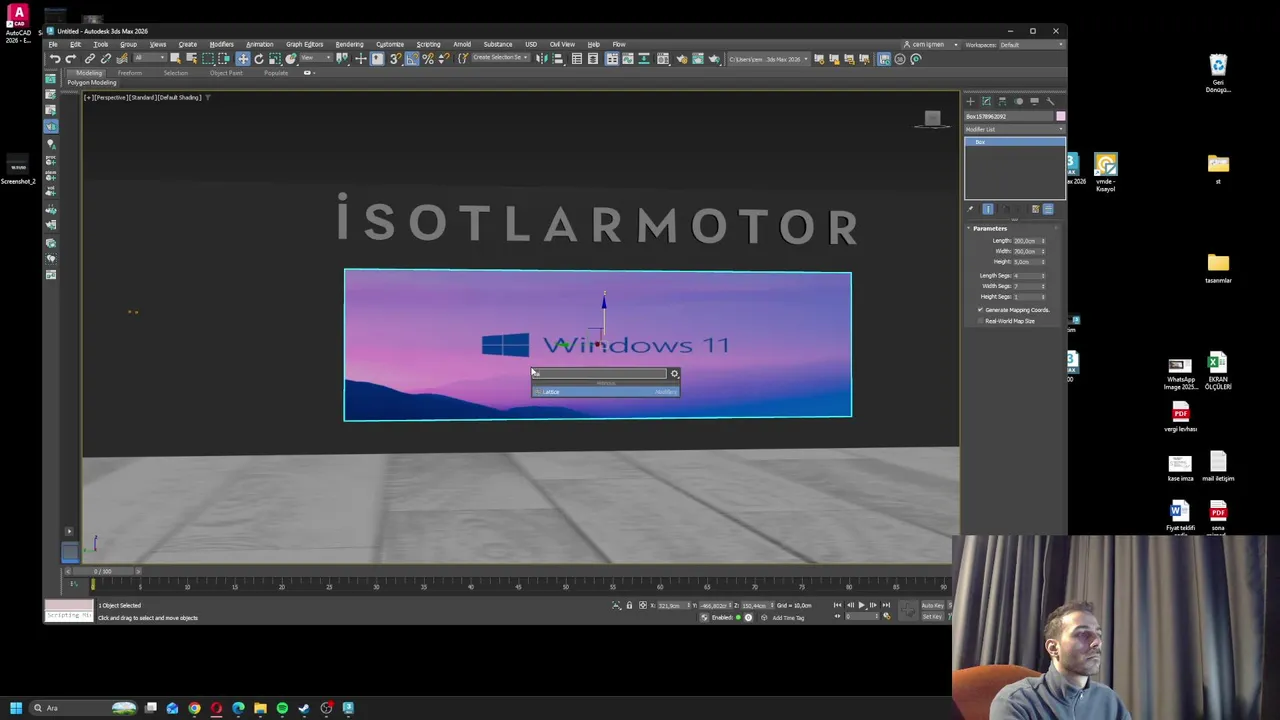Activate the Select and Scale tool
Screen dimensions: 1280x720
pyautogui.click(x=275, y=58)
